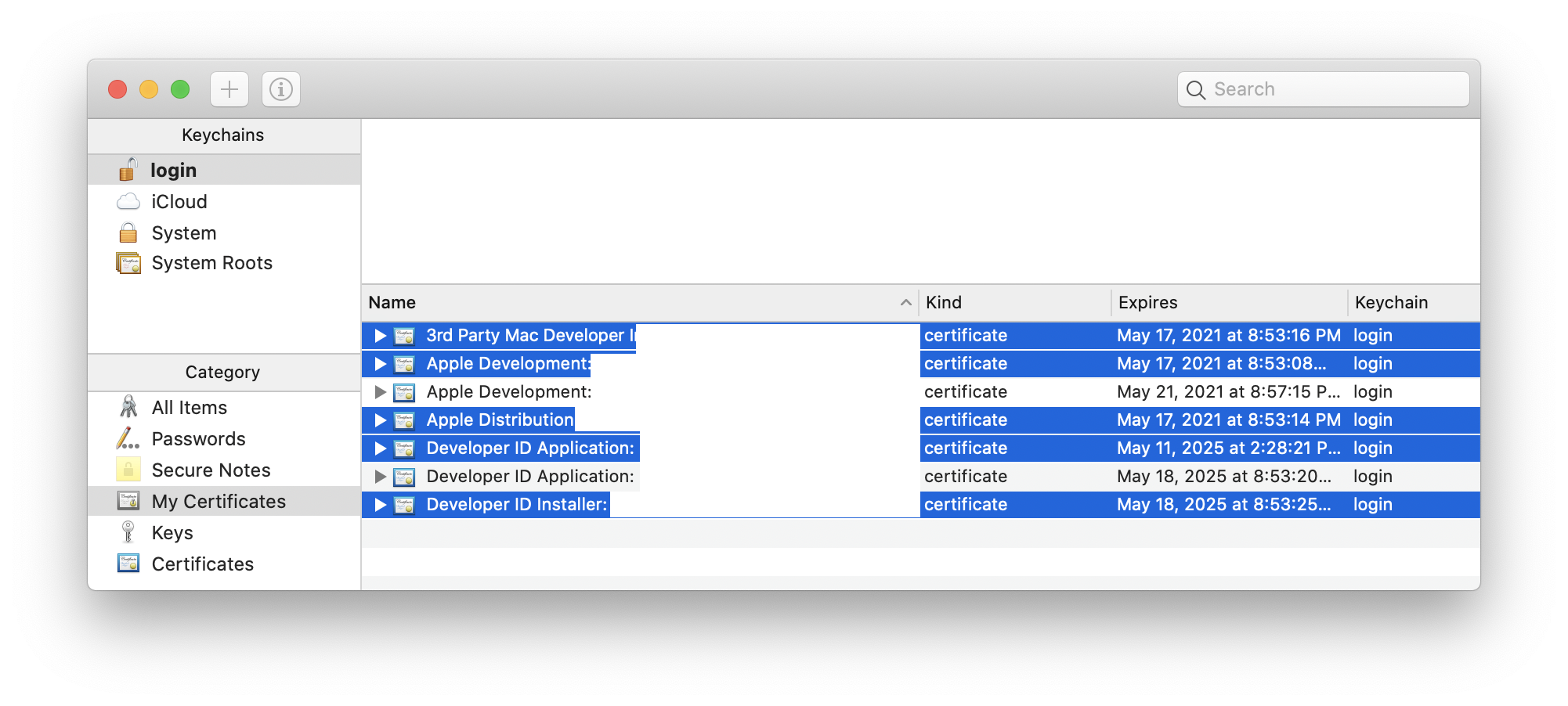The height and width of the screenshot is (706, 1568).
Task: Click the expiry May 18, 2025 at 8:53:25
Action: (1223, 504)
